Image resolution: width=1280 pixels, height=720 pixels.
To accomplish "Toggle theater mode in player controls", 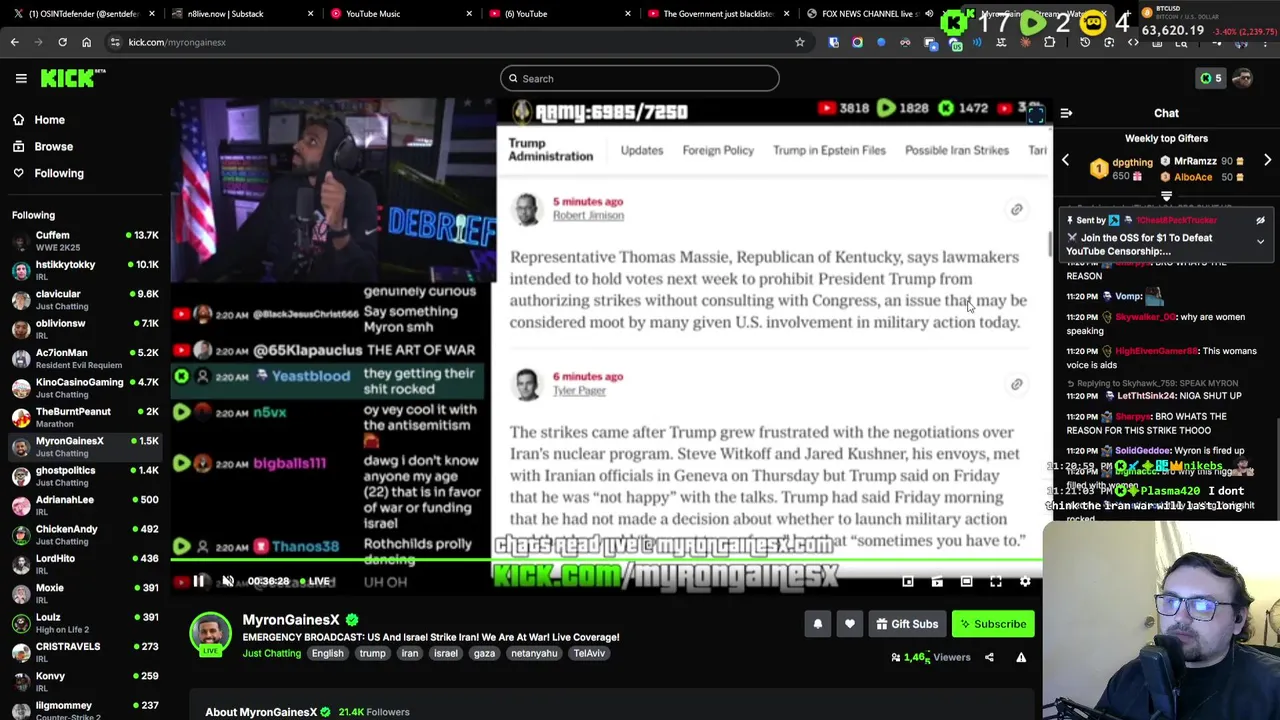I will [966, 581].
